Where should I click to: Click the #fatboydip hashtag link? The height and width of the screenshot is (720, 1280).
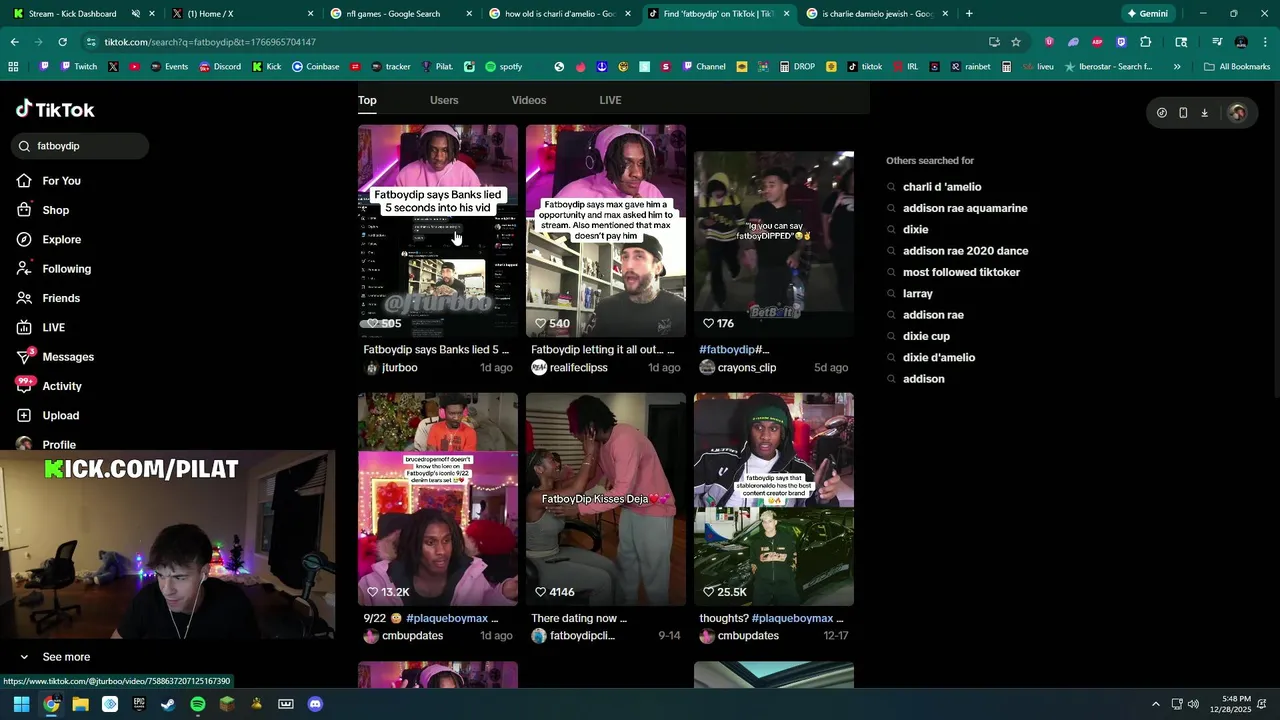[x=726, y=350]
